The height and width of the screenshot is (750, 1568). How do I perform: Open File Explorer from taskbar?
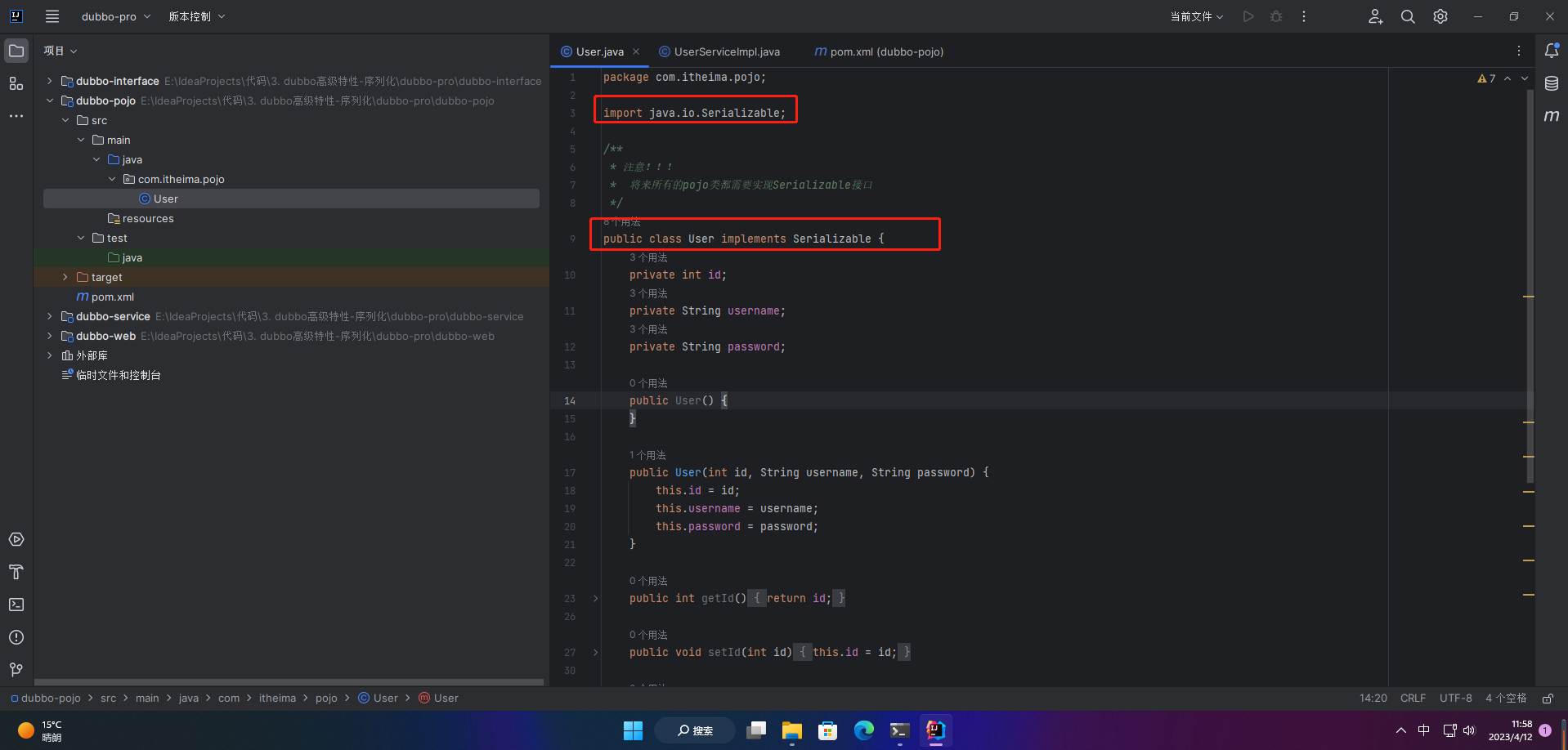792,730
